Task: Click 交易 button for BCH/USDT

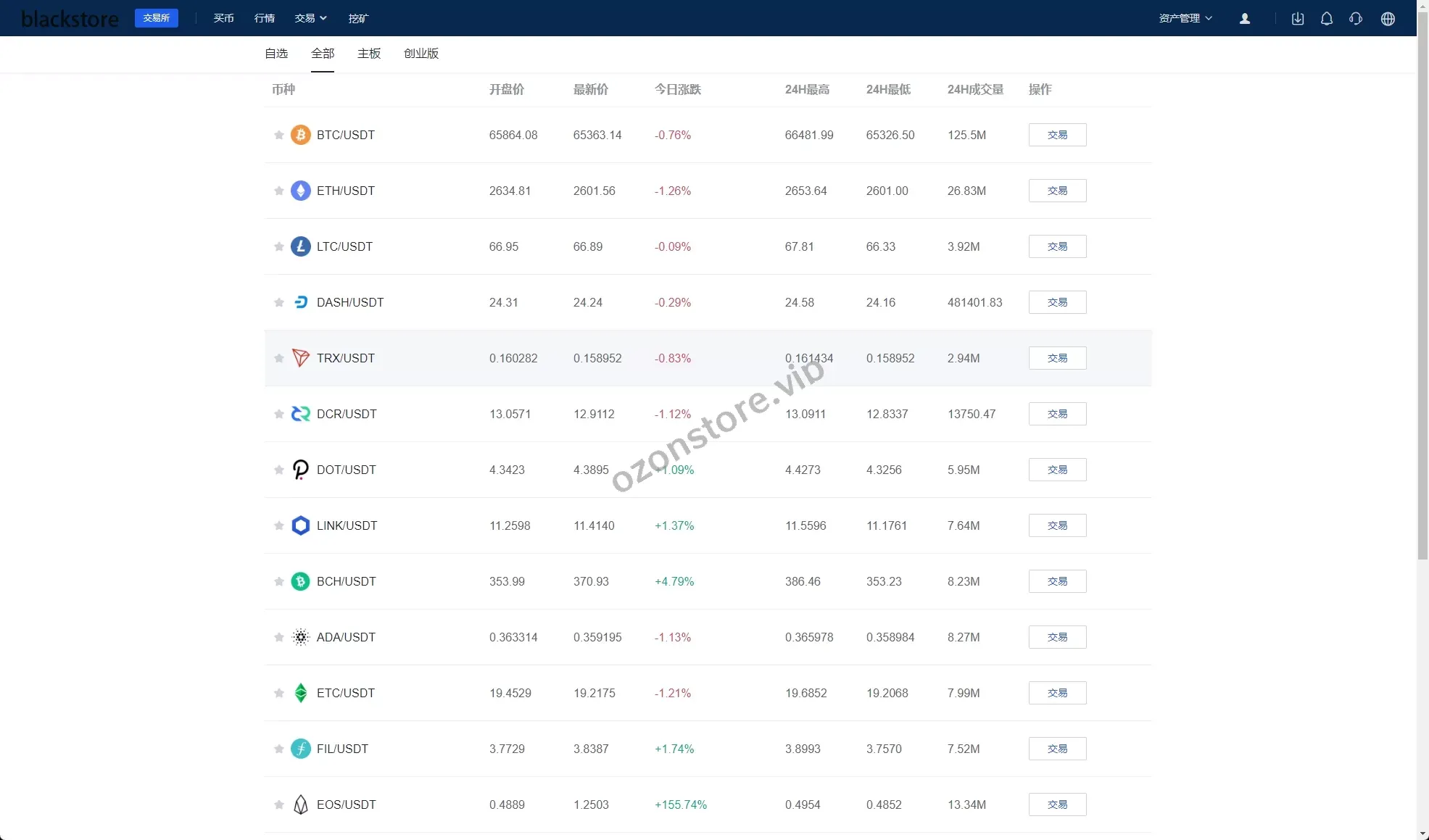Action: click(1057, 581)
